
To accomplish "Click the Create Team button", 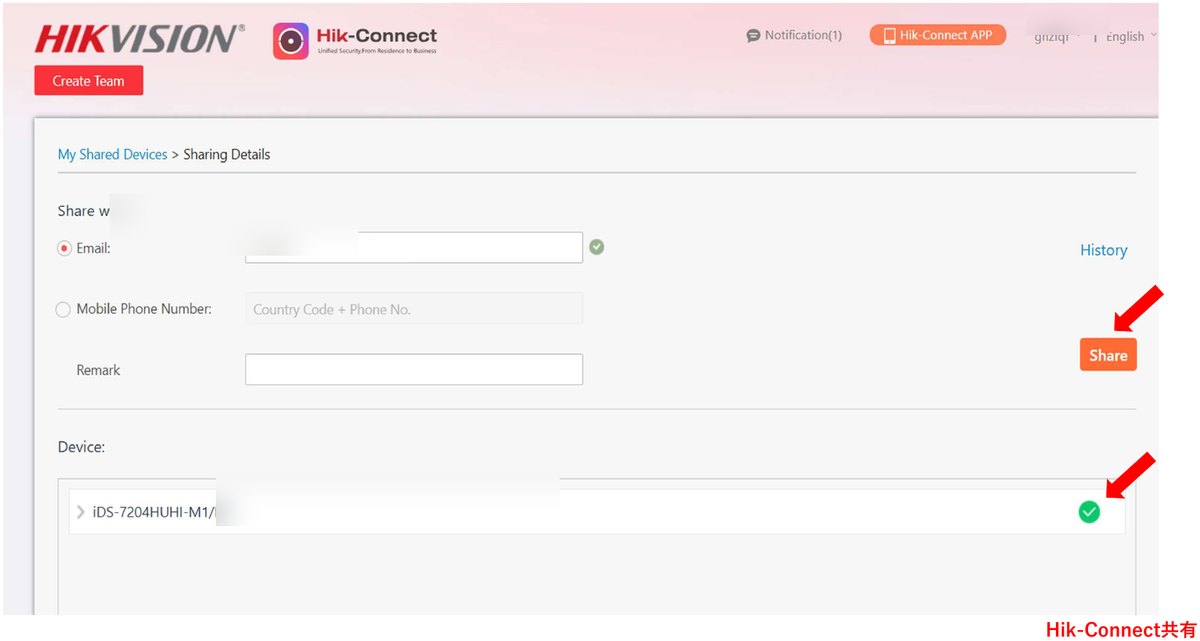I will [89, 81].
